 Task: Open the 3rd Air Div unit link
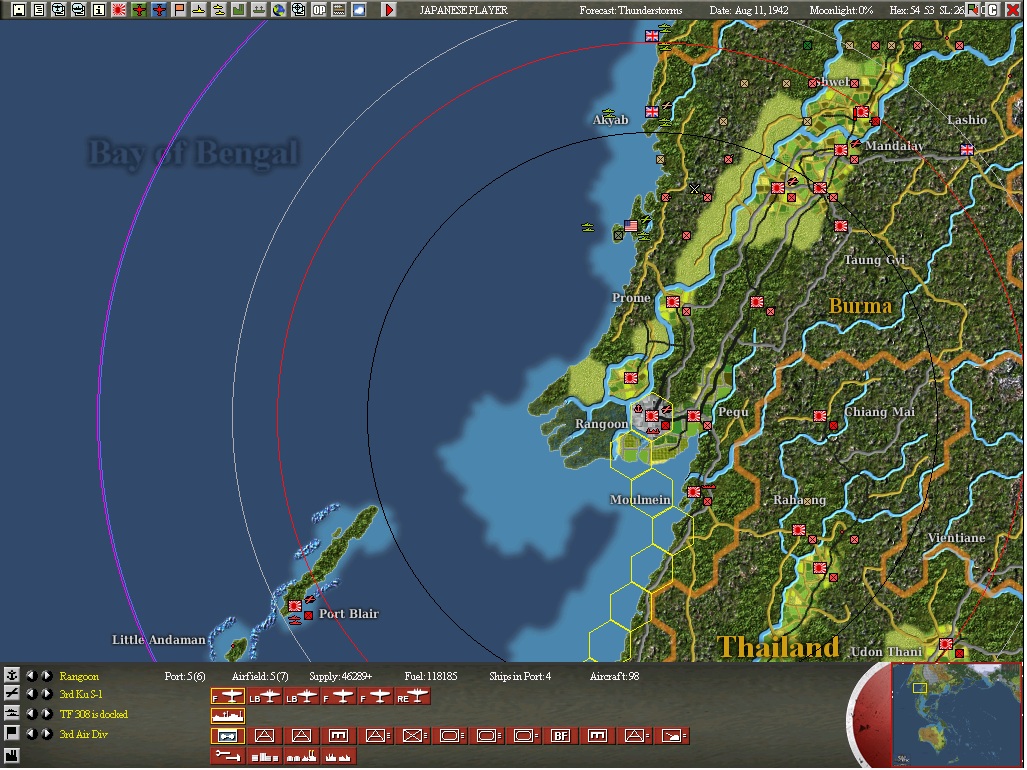point(83,735)
